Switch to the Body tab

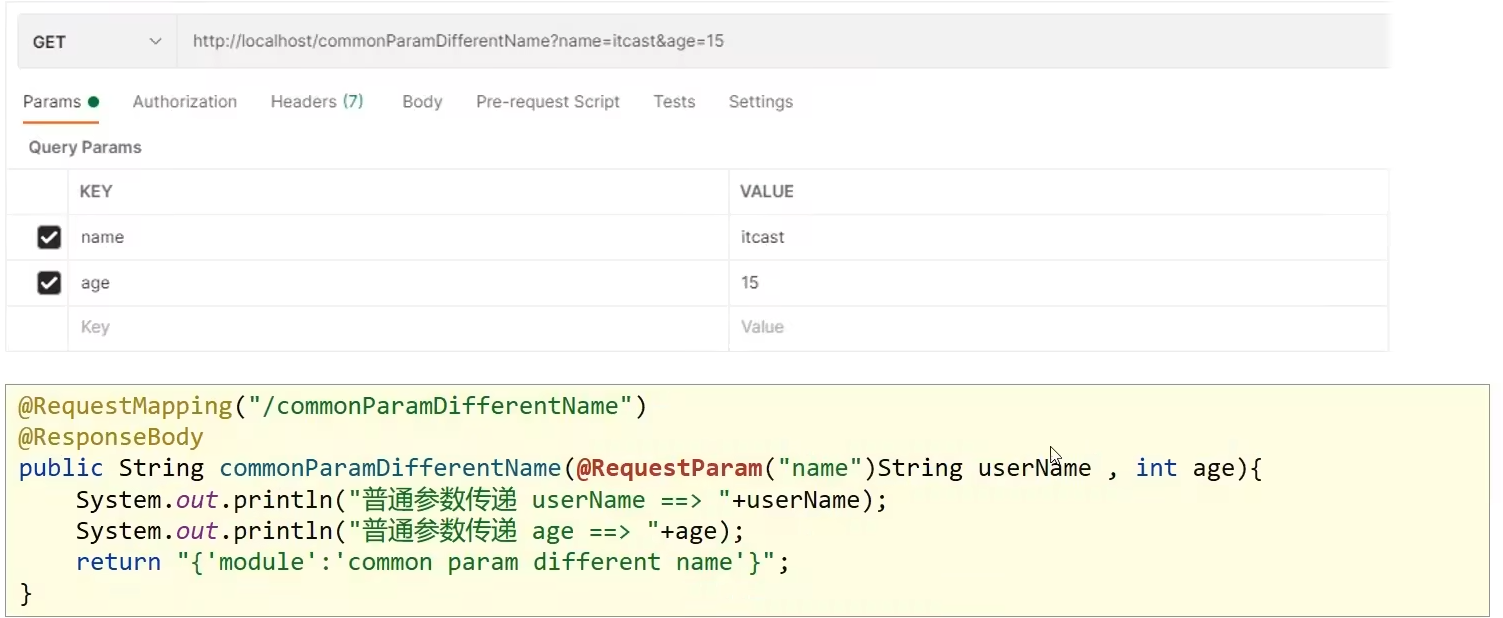coord(422,102)
